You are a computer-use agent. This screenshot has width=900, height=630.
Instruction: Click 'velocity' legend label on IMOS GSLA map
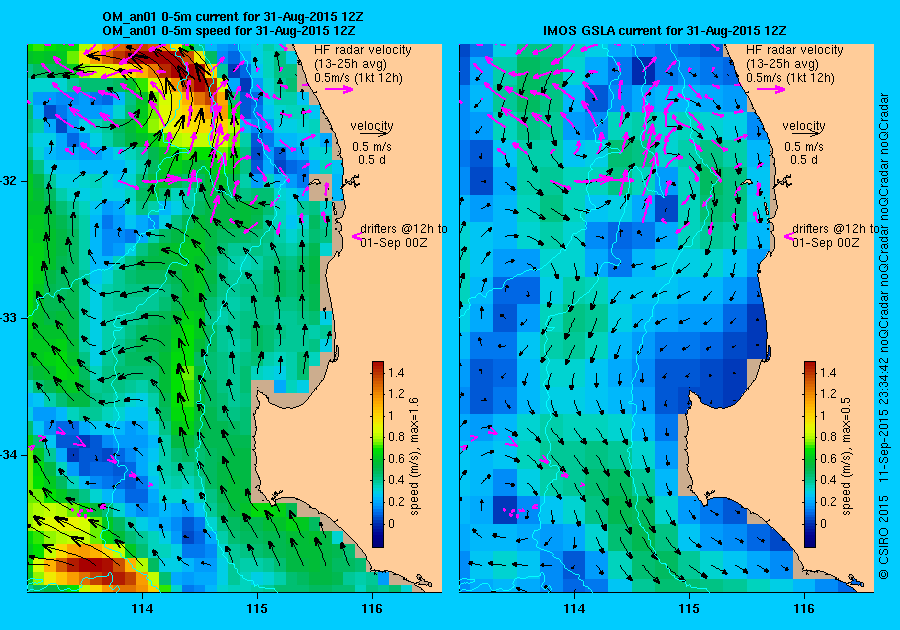pos(804,125)
